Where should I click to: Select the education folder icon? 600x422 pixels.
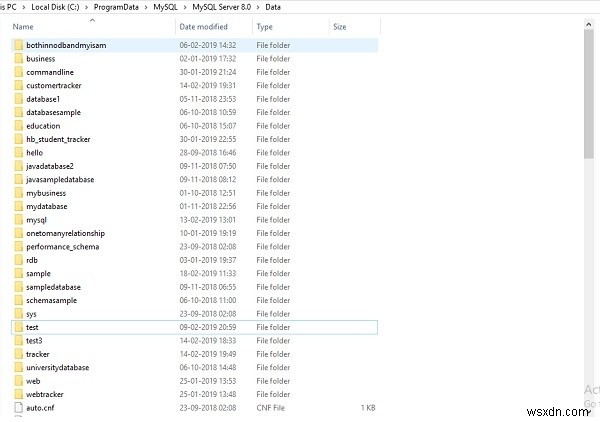coord(18,125)
